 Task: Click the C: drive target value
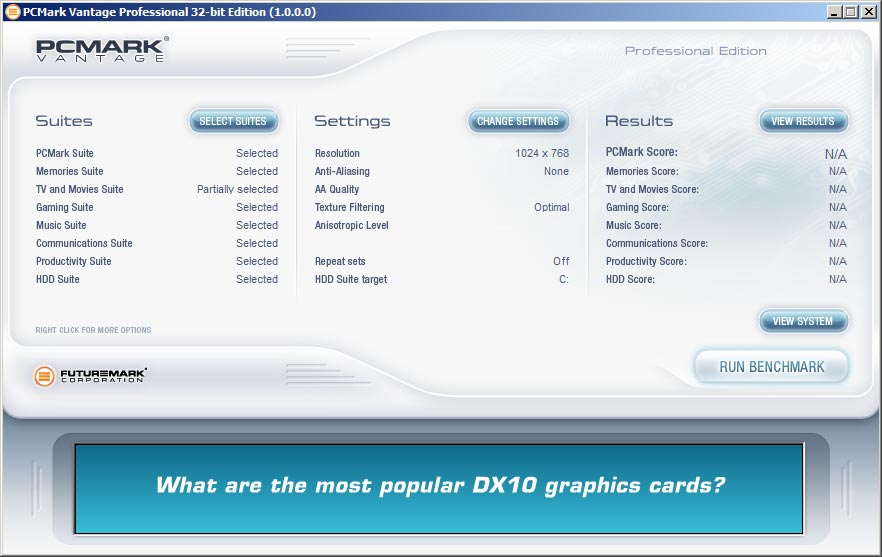click(x=564, y=279)
